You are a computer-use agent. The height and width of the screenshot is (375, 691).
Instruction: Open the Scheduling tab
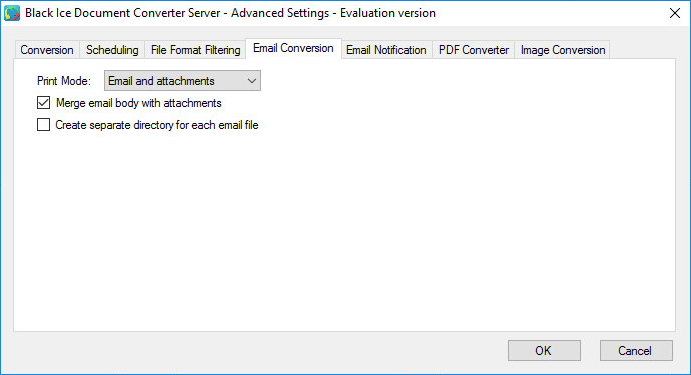click(x=112, y=50)
